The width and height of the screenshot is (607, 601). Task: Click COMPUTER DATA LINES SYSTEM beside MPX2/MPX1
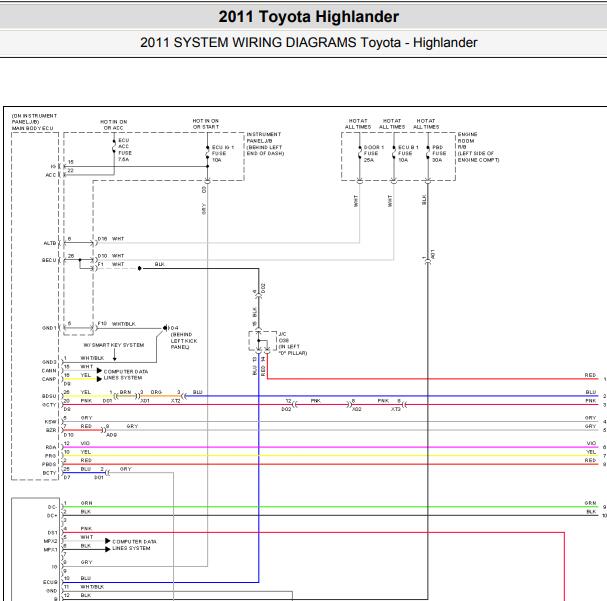tap(134, 545)
